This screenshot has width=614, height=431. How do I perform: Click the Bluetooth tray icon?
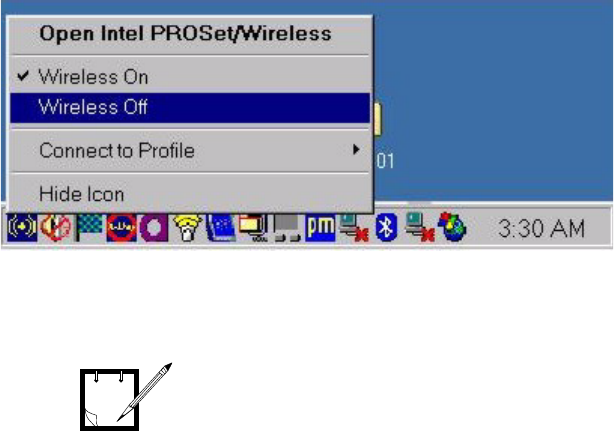(x=386, y=227)
